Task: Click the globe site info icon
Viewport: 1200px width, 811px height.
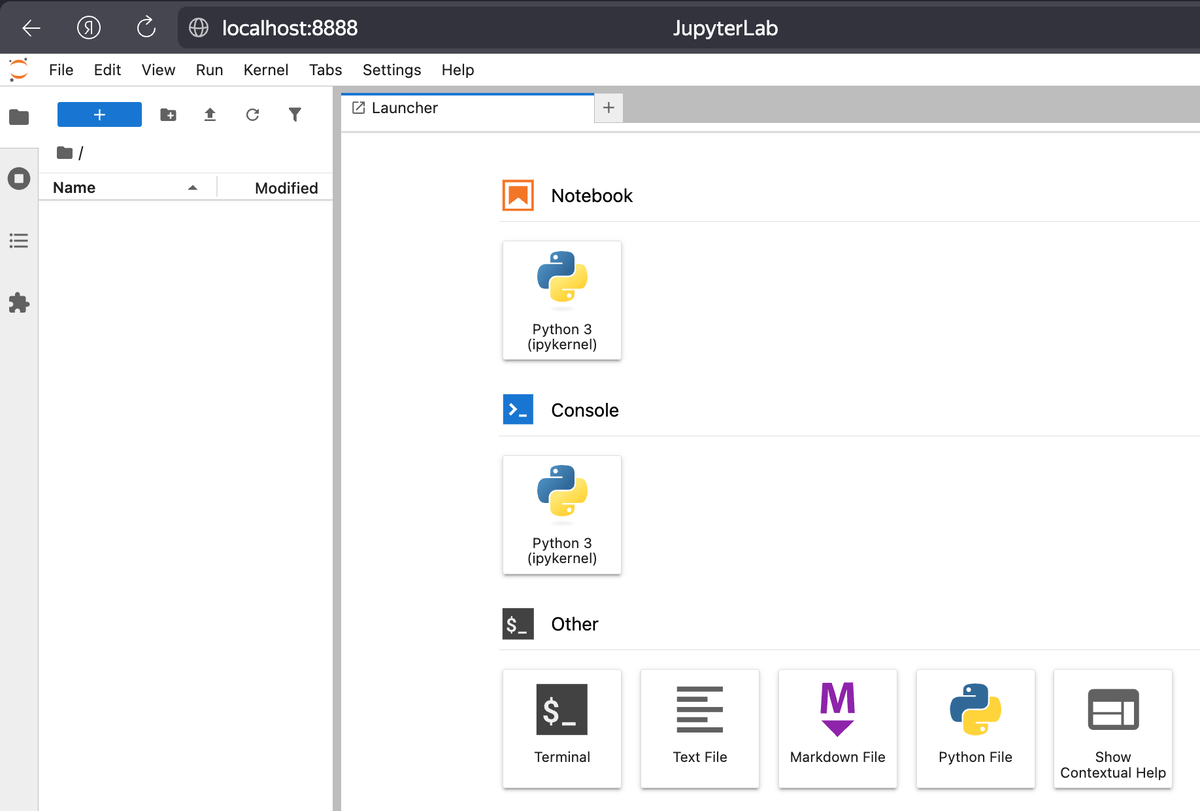Action: [199, 28]
